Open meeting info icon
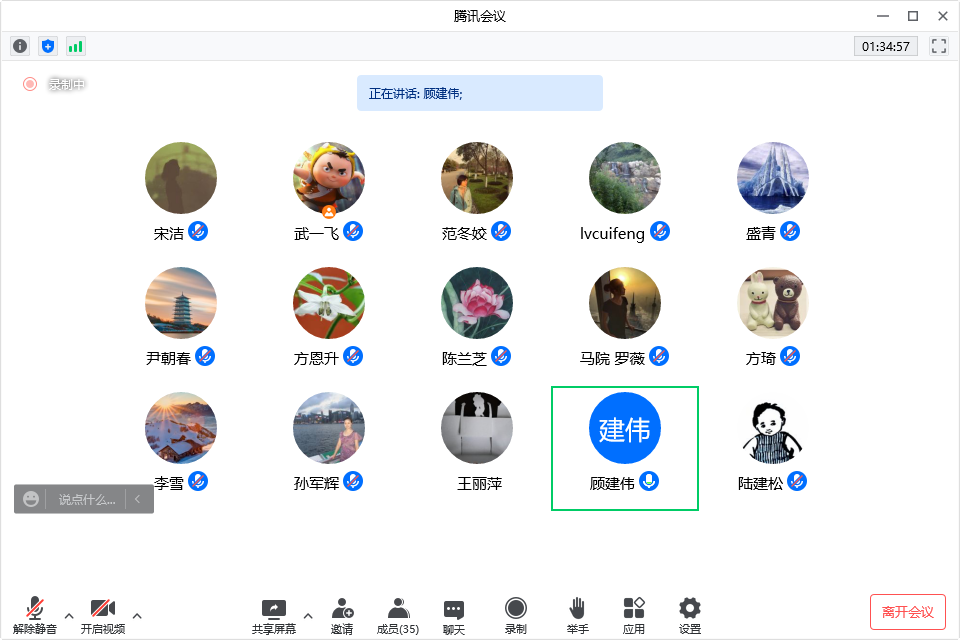 coord(20,46)
